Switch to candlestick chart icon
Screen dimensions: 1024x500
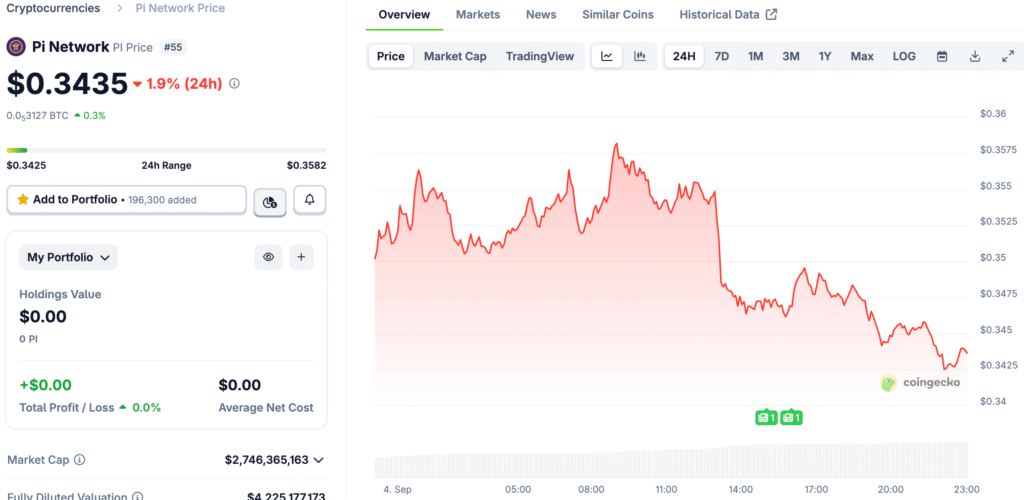pyautogui.click(x=640, y=56)
